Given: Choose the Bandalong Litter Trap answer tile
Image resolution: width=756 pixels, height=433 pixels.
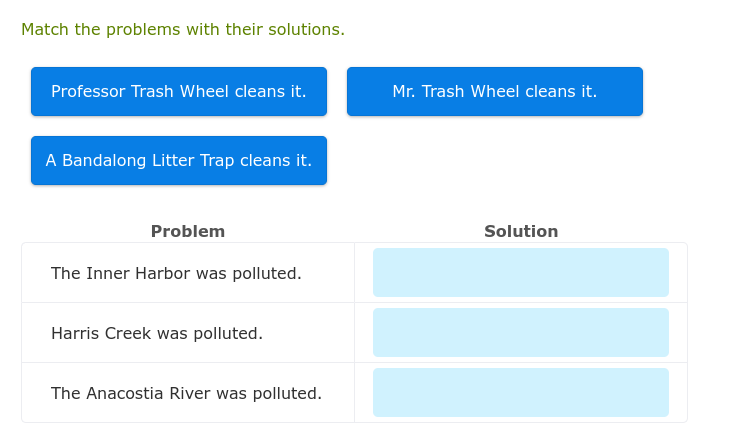Looking at the screenshot, I should pos(179,161).
